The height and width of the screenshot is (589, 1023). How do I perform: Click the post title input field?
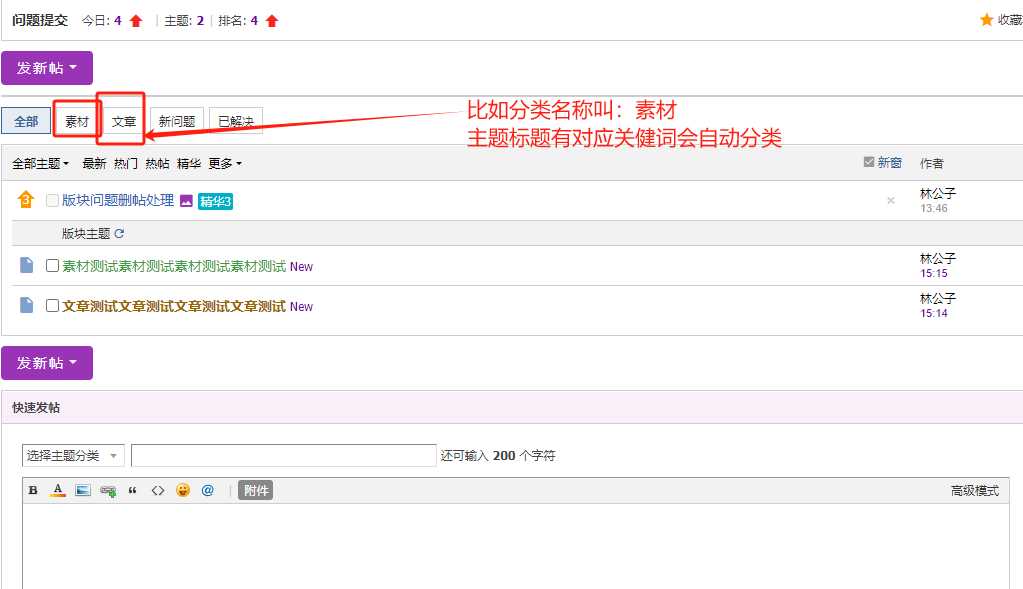click(284, 455)
